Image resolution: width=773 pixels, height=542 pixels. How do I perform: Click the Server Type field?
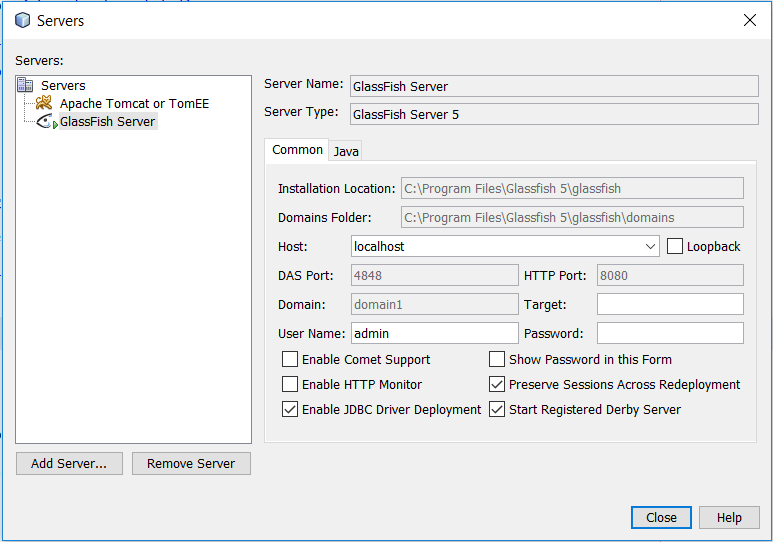coord(554,114)
